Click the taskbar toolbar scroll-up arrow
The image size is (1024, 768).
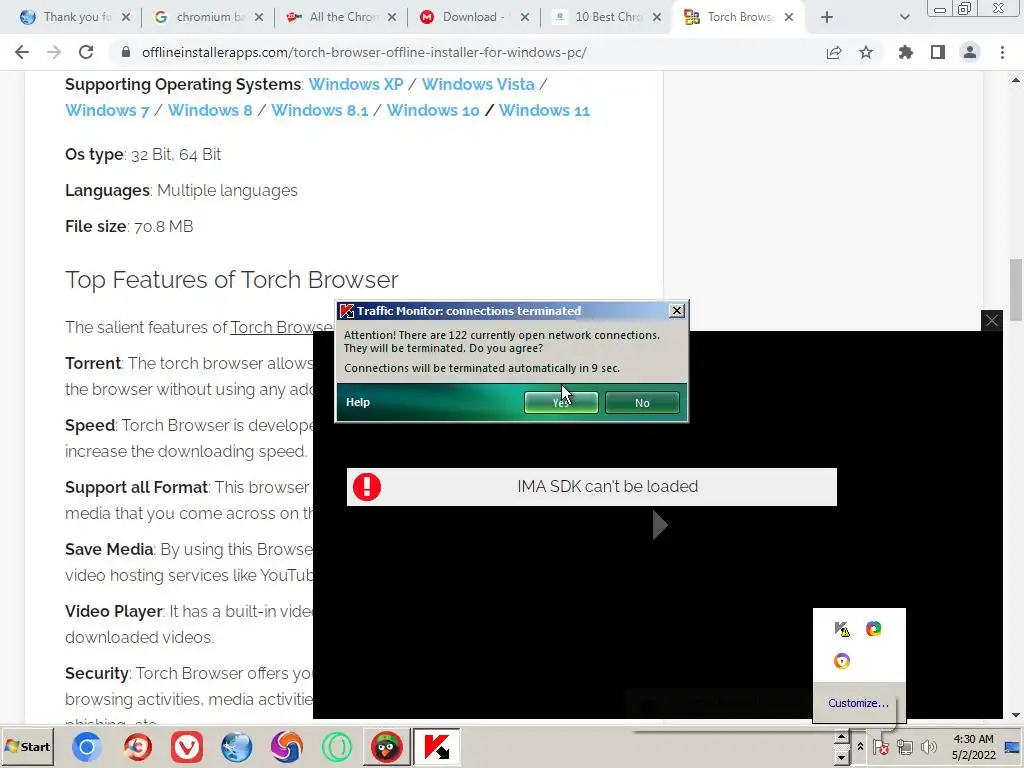tap(841, 738)
